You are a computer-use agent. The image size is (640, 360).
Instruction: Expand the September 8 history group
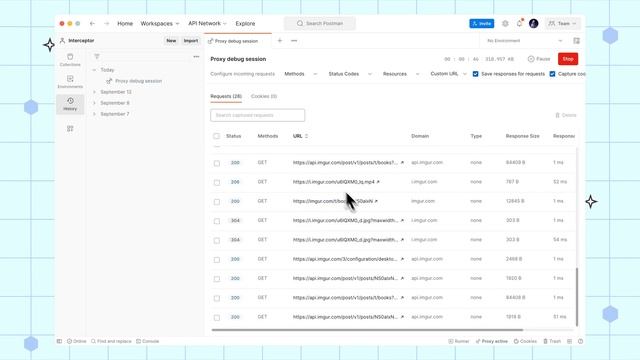[94, 103]
